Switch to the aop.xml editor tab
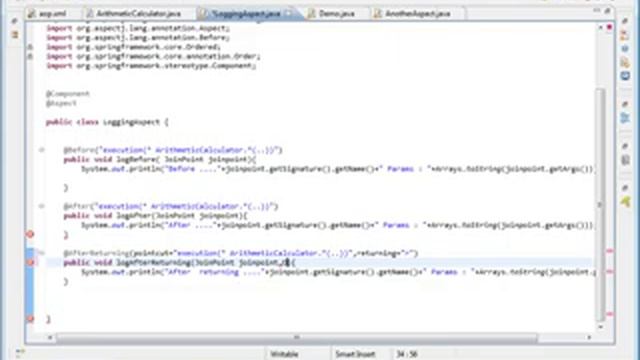The width and height of the screenshot is (640, 360). pos(48,13)
